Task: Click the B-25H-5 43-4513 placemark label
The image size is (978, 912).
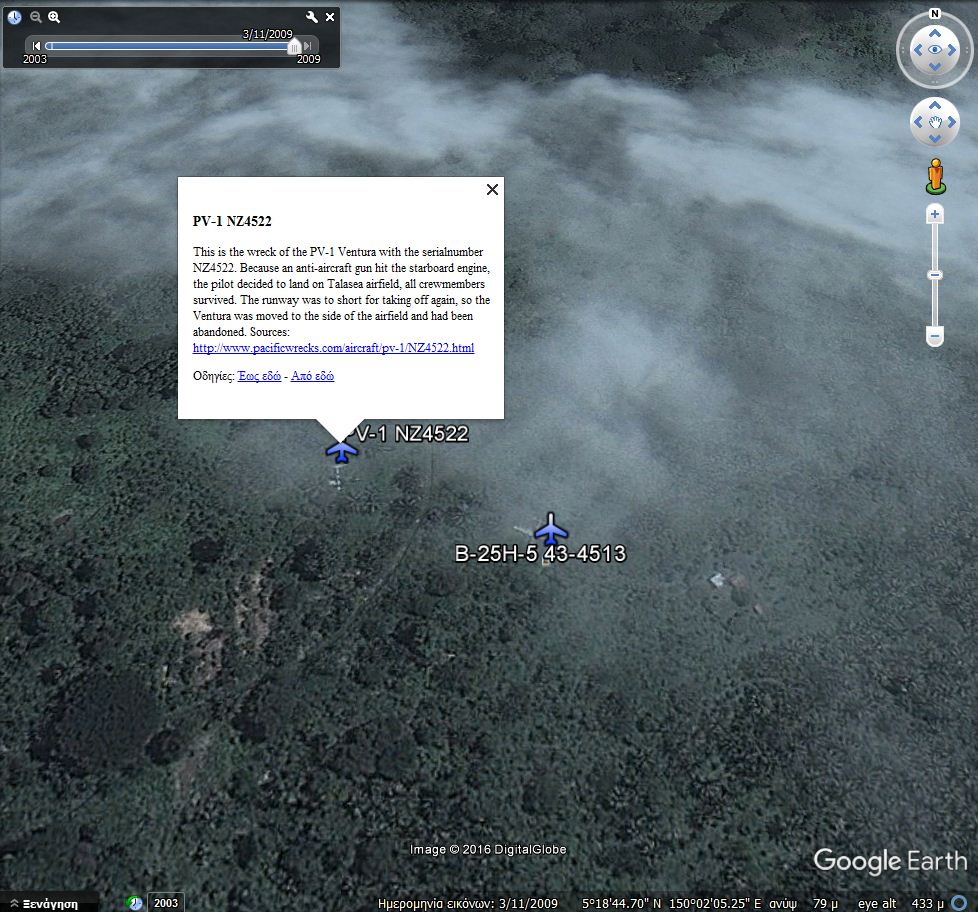Action: [x=540, y=554]
